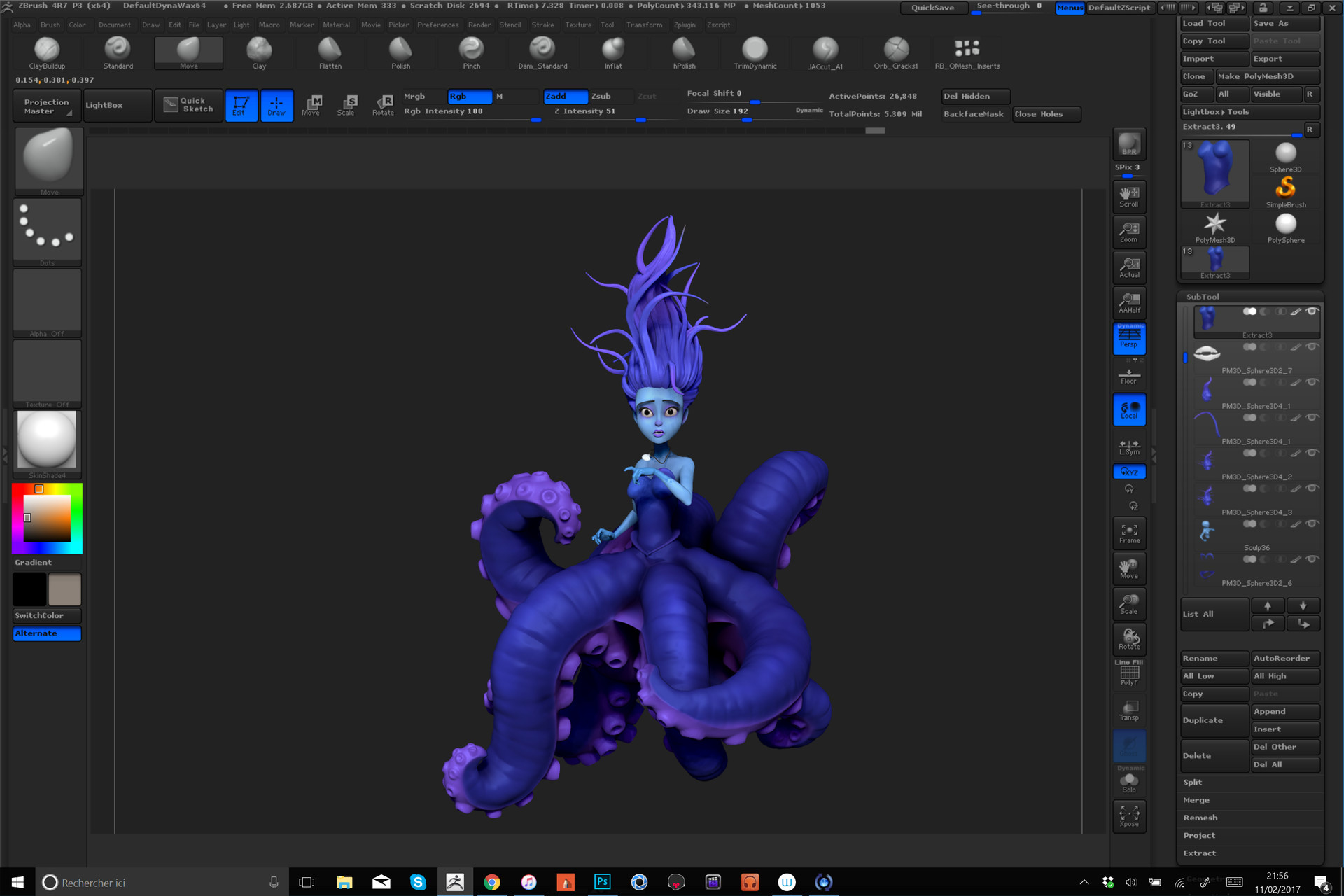Choose the Dam_Standard brush

pyautogui.click(x=542, y=52)
